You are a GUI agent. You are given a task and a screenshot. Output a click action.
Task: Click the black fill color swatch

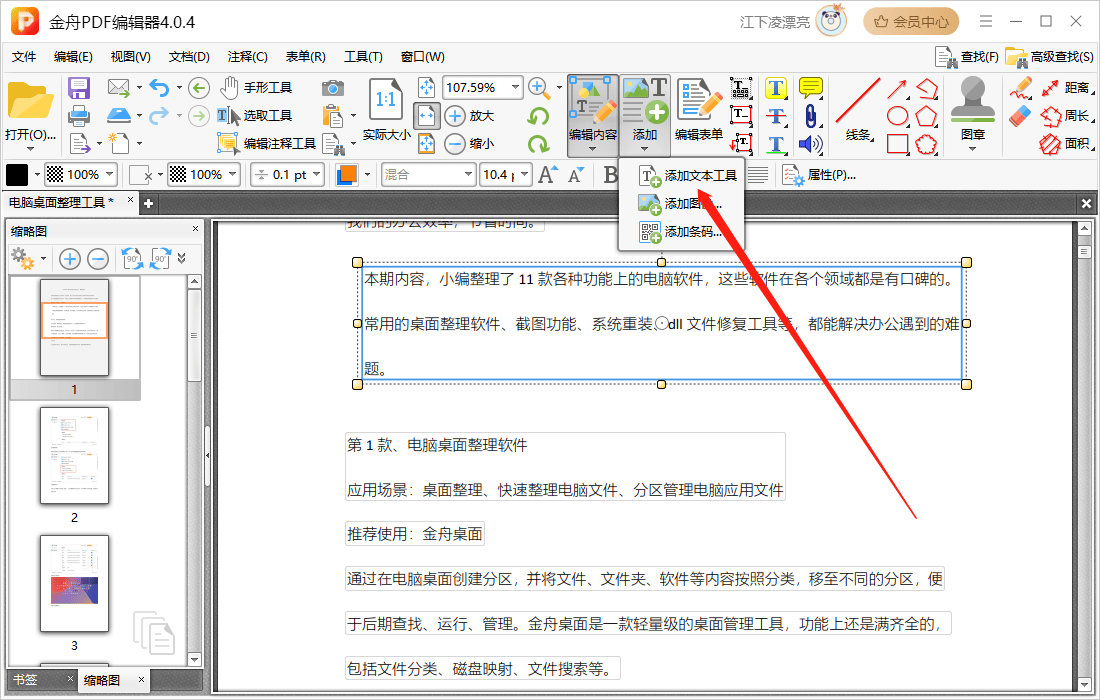tap(18, 175)
